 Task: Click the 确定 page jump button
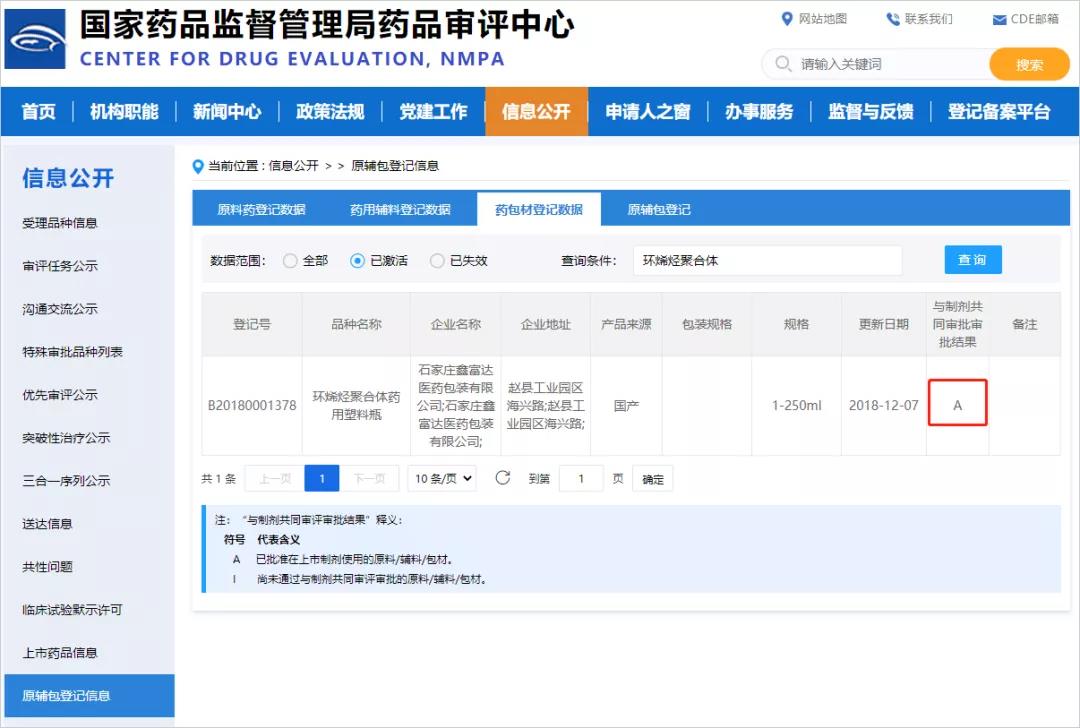coord(653,479)
